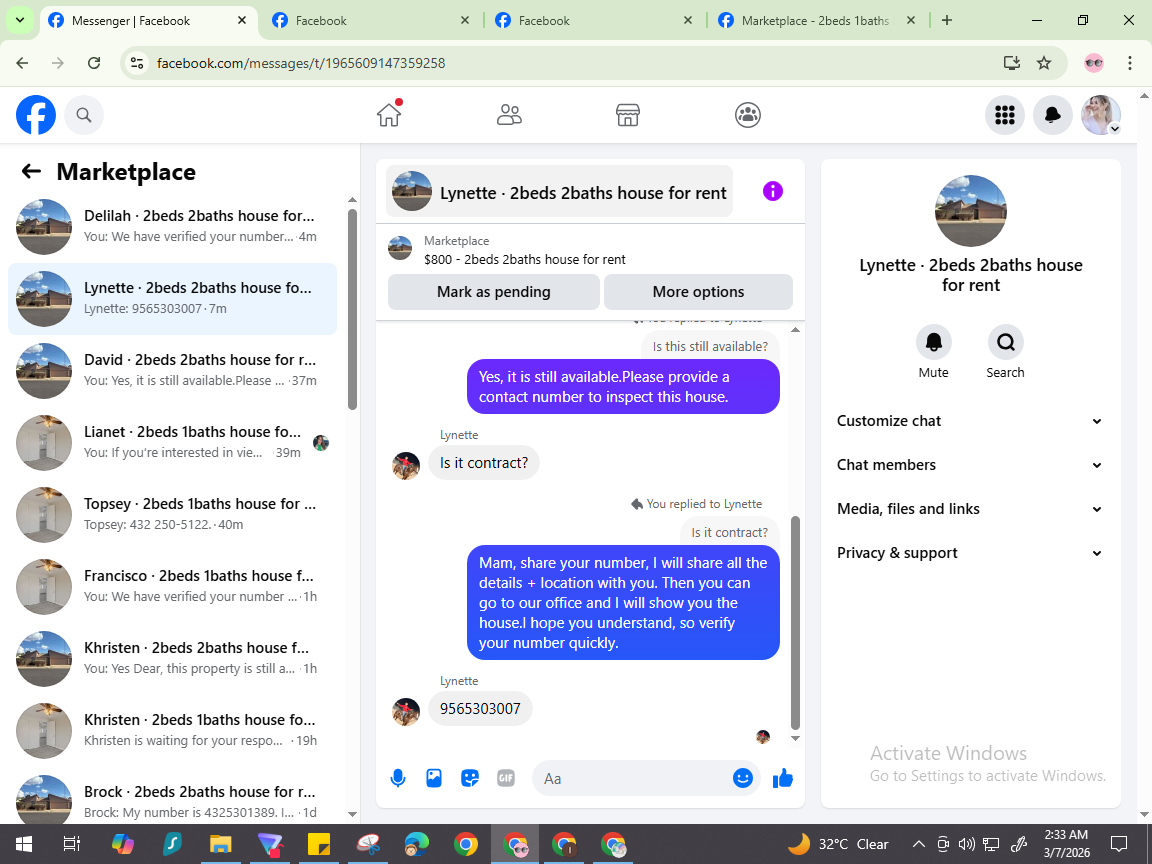Open the Lianet 2beds 1baths conversation

(x=173, y=442)
